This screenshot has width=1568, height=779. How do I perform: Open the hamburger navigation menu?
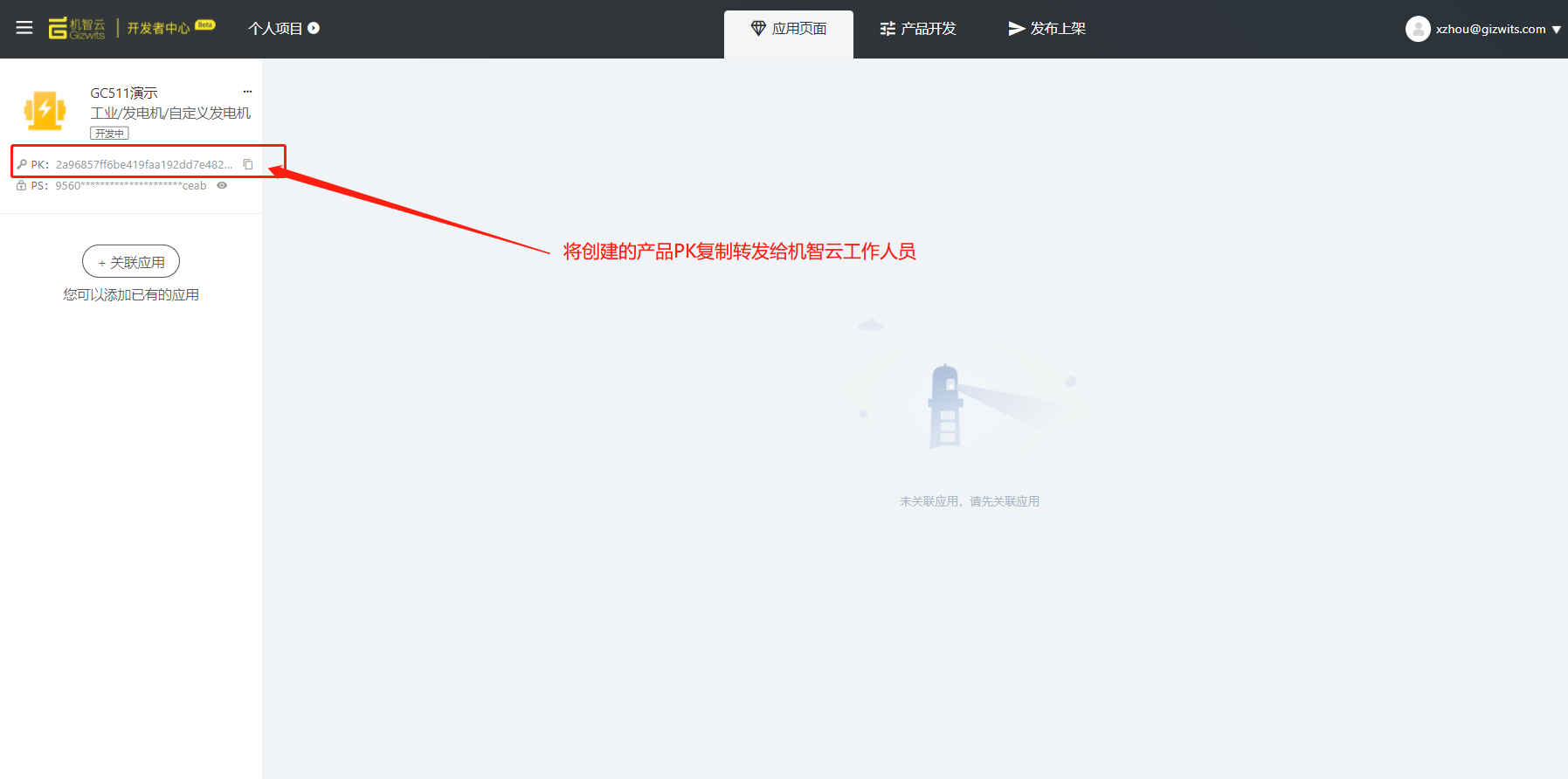click(x=24, y=28)
